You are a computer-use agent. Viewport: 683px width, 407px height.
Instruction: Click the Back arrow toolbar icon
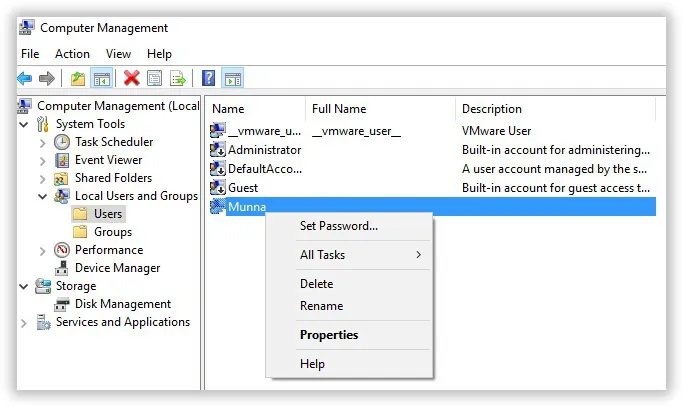pyautogui.click(x=25, y=78)
